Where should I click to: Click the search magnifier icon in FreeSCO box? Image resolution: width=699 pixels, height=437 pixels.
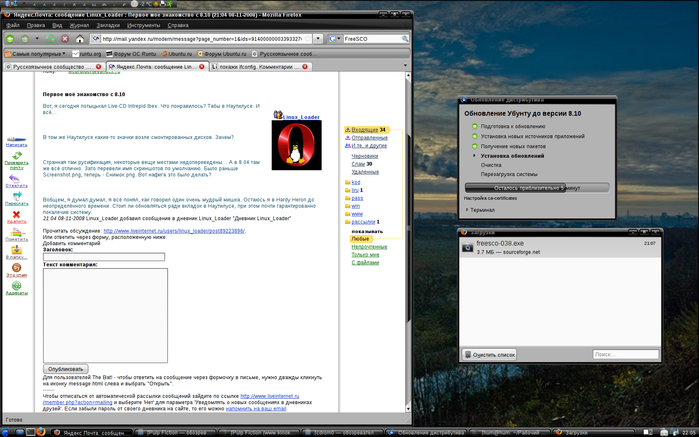405,39
